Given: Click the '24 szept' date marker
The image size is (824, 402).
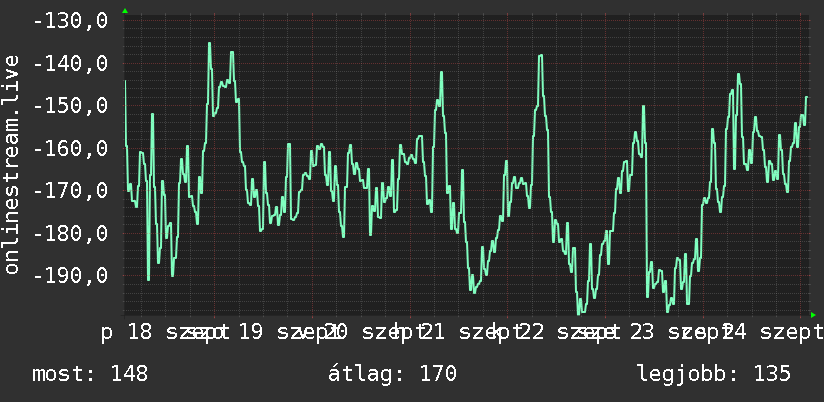Looking at the screenshot, I should point(774,333).
